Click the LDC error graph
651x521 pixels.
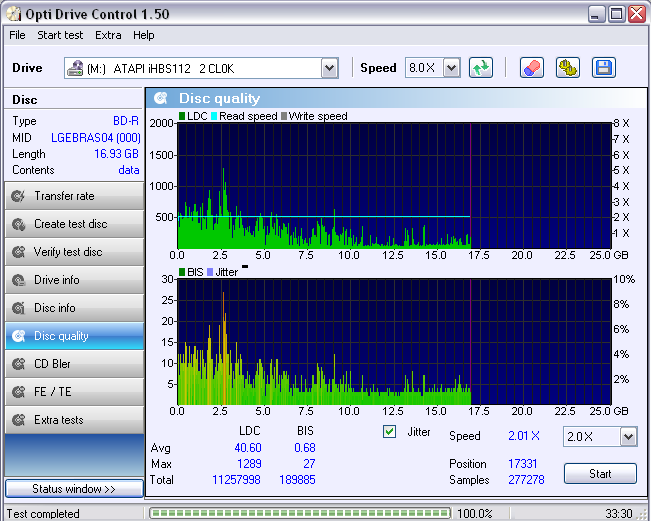(x=394, y=186)
